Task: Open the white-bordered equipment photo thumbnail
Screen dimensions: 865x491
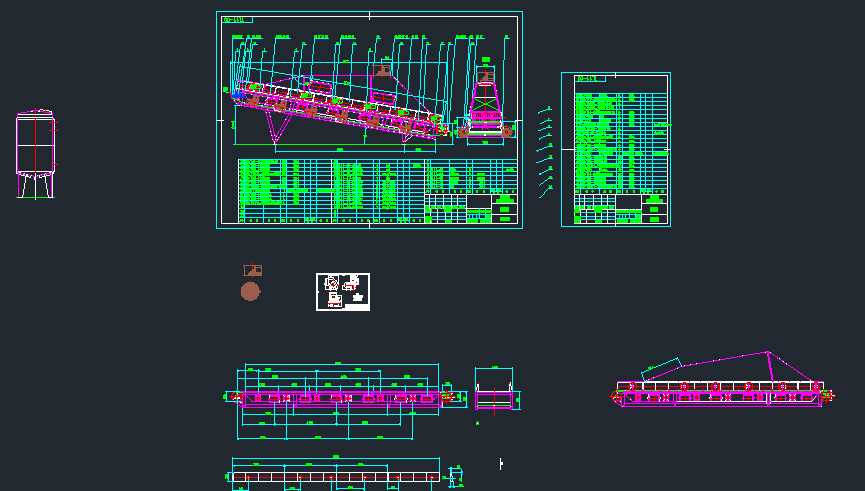Action: [343, 292]
